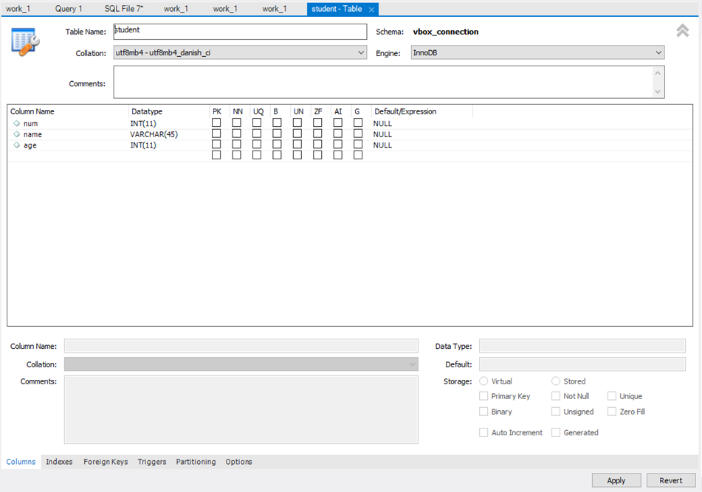Toggle AI checkbox for the num row
This screenshot has height=492, width=702.
coord(338,123)
